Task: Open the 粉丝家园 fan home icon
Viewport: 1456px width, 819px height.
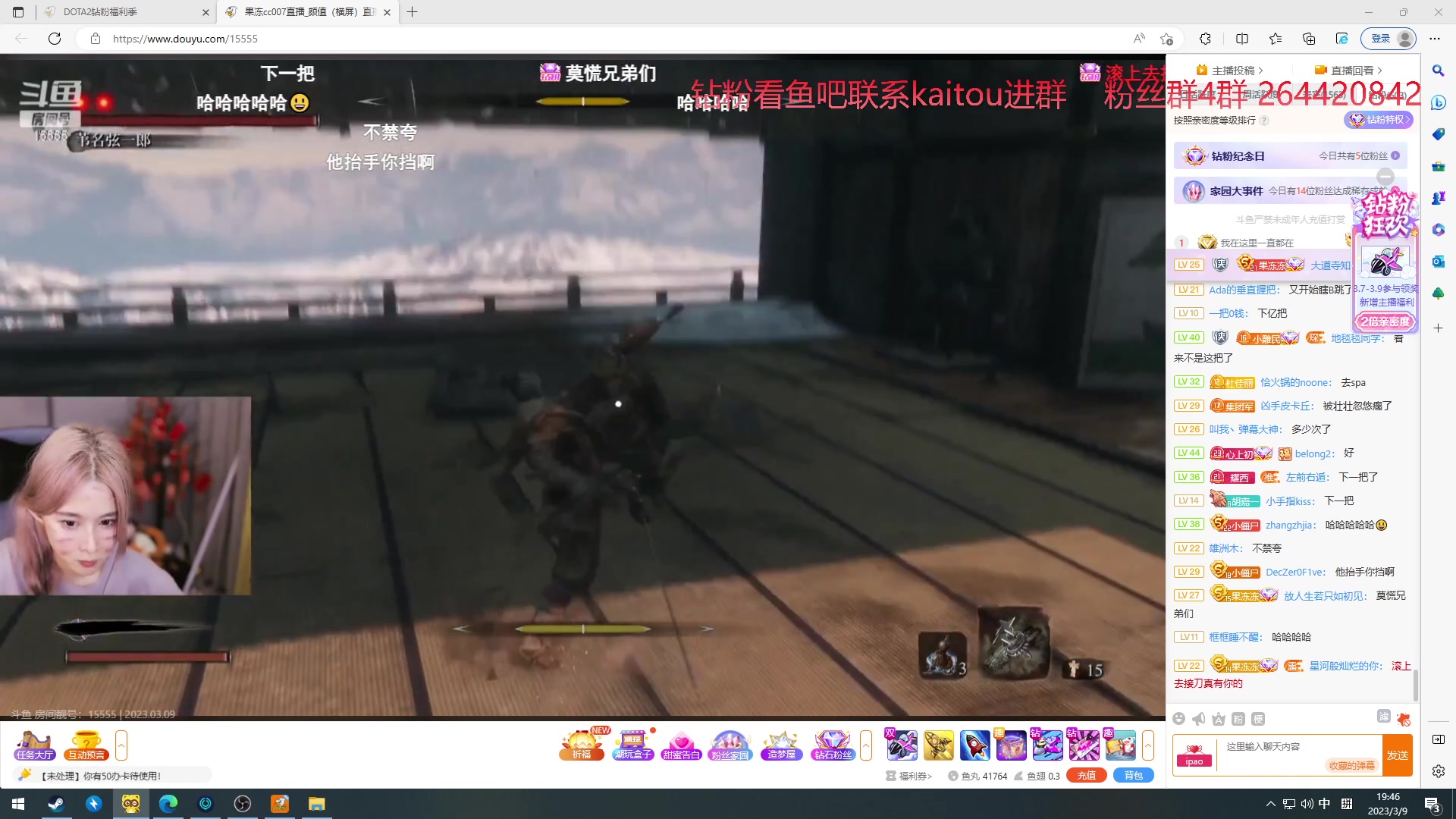Action: pyautogui.click(x=730, y=745)
